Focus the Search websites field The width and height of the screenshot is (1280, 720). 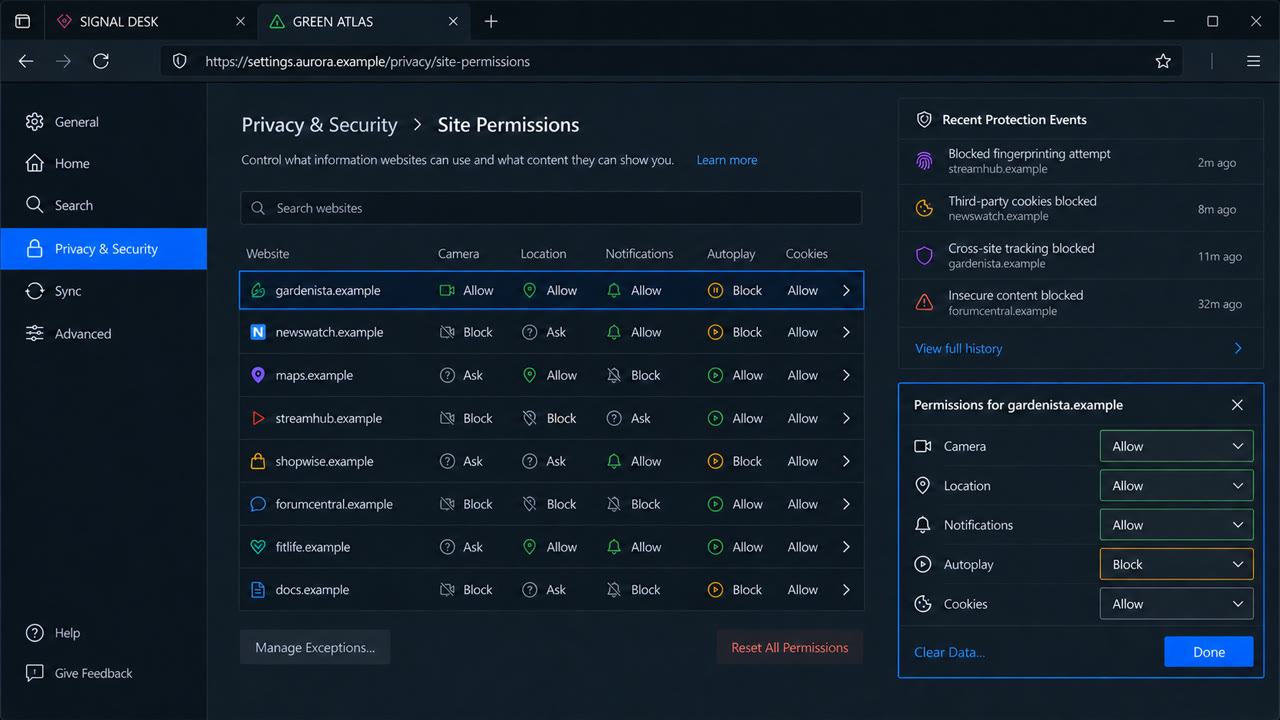551,208
